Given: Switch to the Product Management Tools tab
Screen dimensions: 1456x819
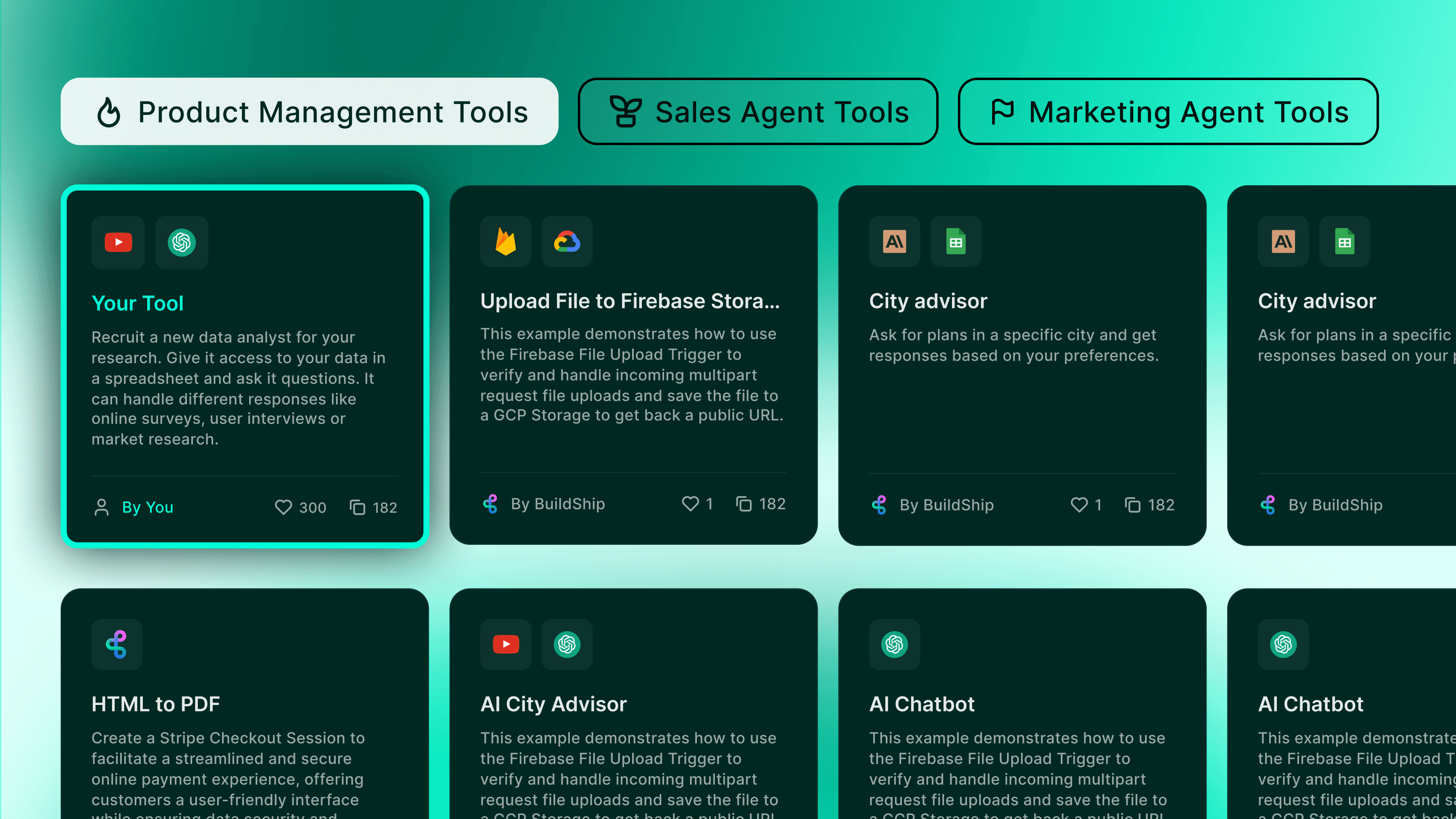Looking at the screenshot, I should [309, 111].
